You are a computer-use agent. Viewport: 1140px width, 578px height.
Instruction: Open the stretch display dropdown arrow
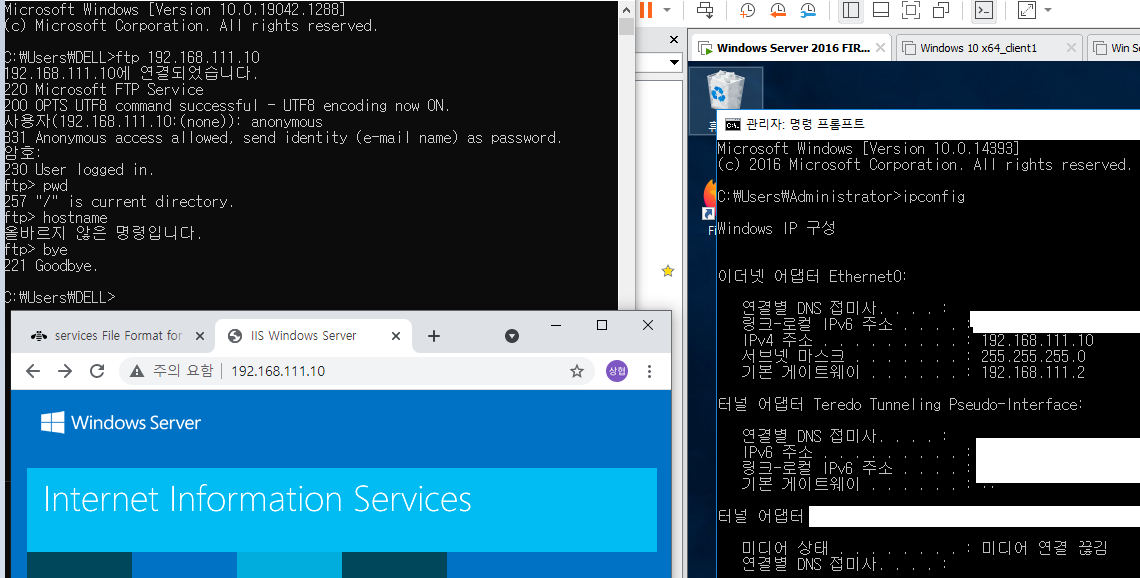coord(1048,10)
